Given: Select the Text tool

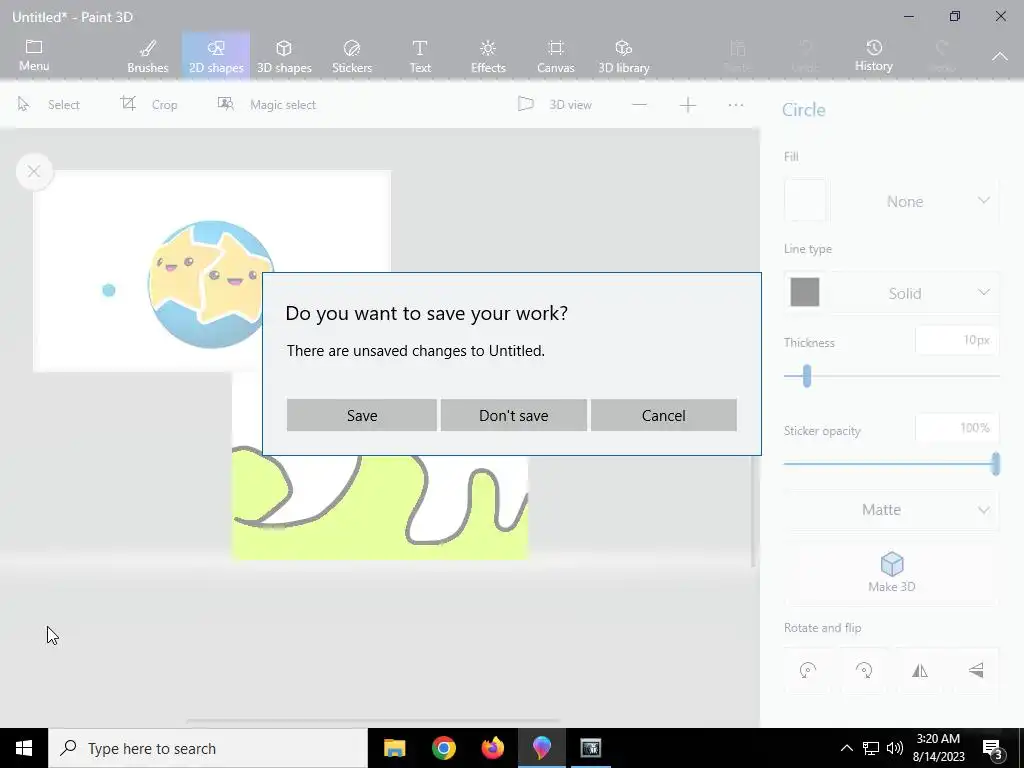Looking at the screenshot, I should tap(420, 56).
